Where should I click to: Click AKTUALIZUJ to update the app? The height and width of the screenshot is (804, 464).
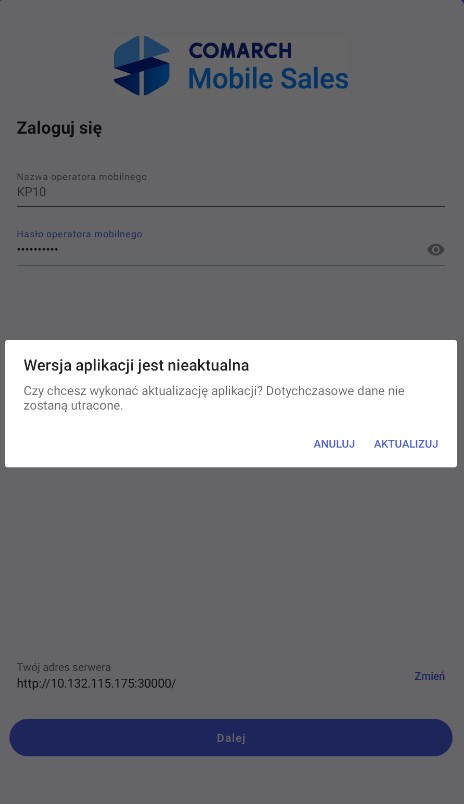(x=406, y=444)
